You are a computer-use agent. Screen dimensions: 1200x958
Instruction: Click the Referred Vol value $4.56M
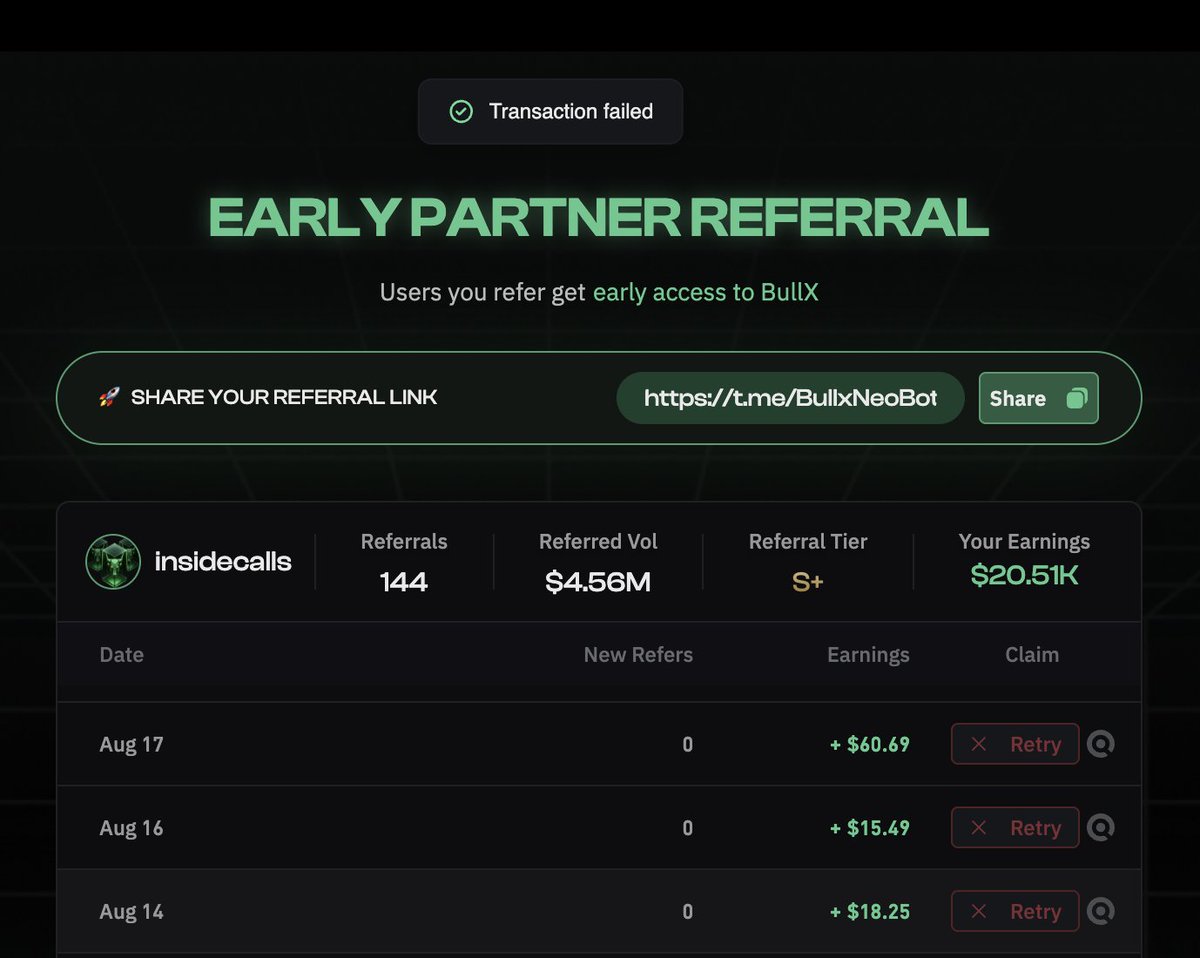[598, 582]
